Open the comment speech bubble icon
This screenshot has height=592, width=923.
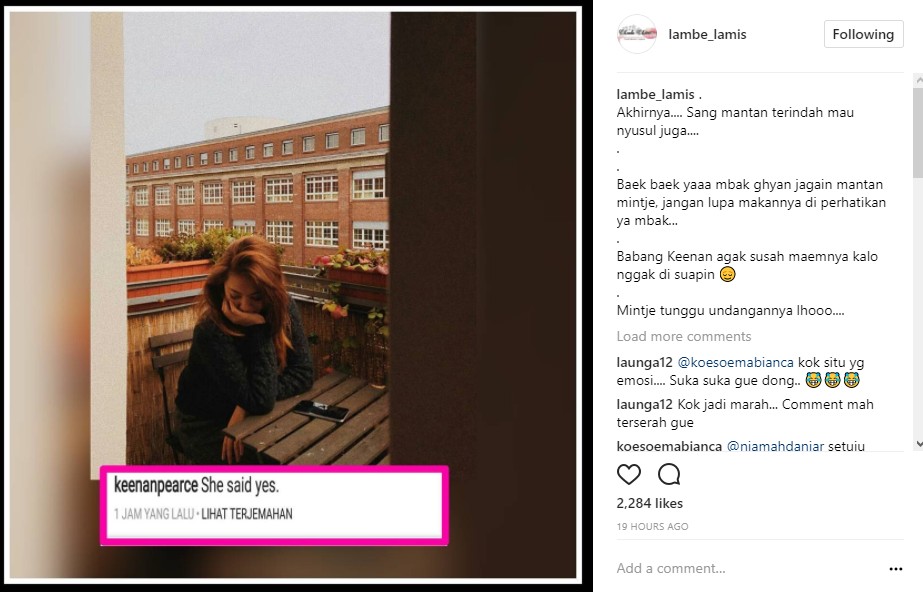(x=669, y=474)
